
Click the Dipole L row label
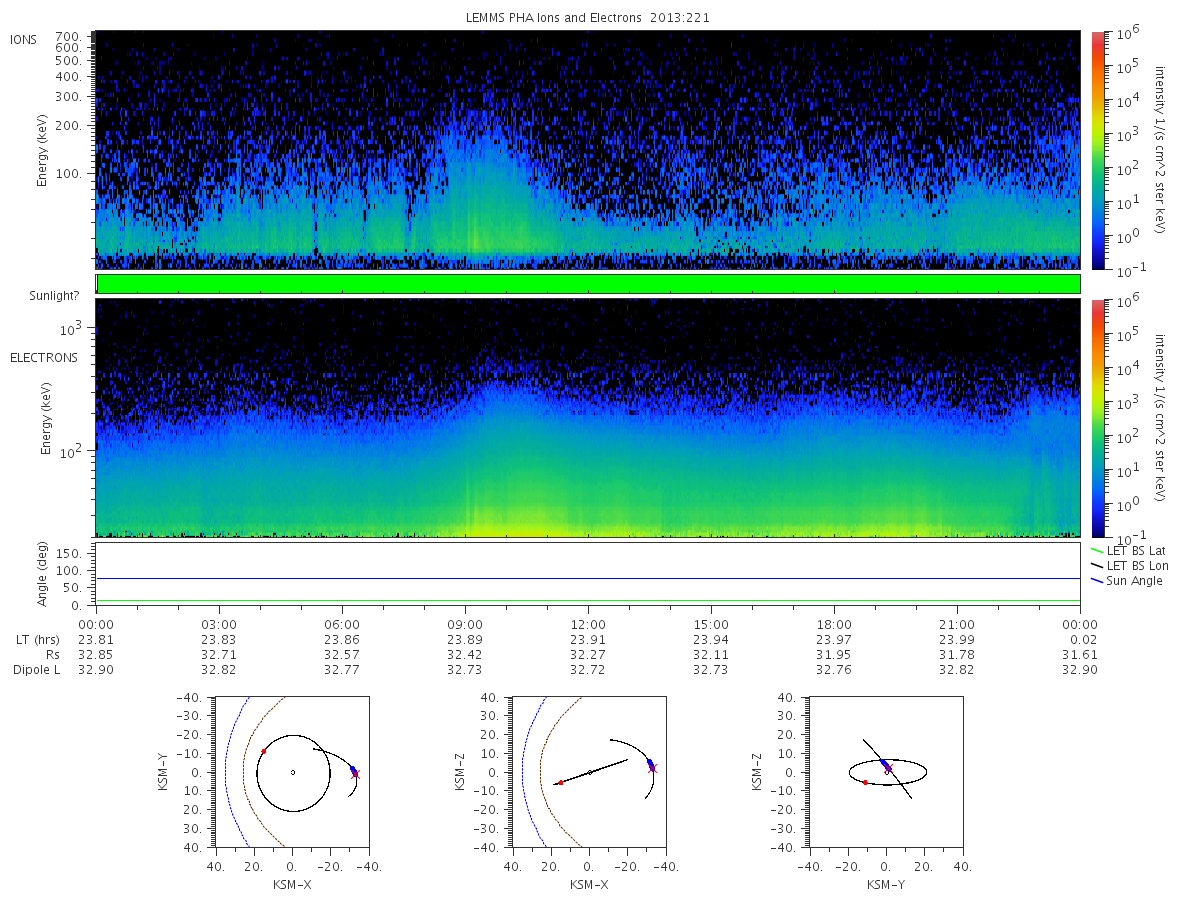(36, 669)
